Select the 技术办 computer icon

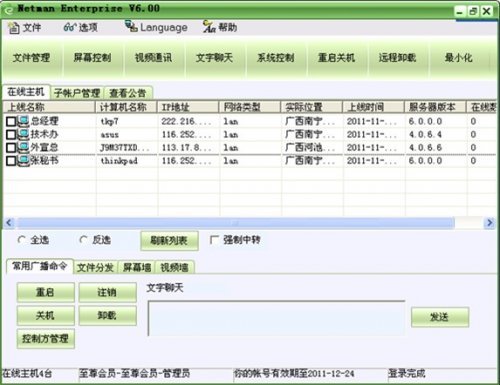[x=23, y=134]
